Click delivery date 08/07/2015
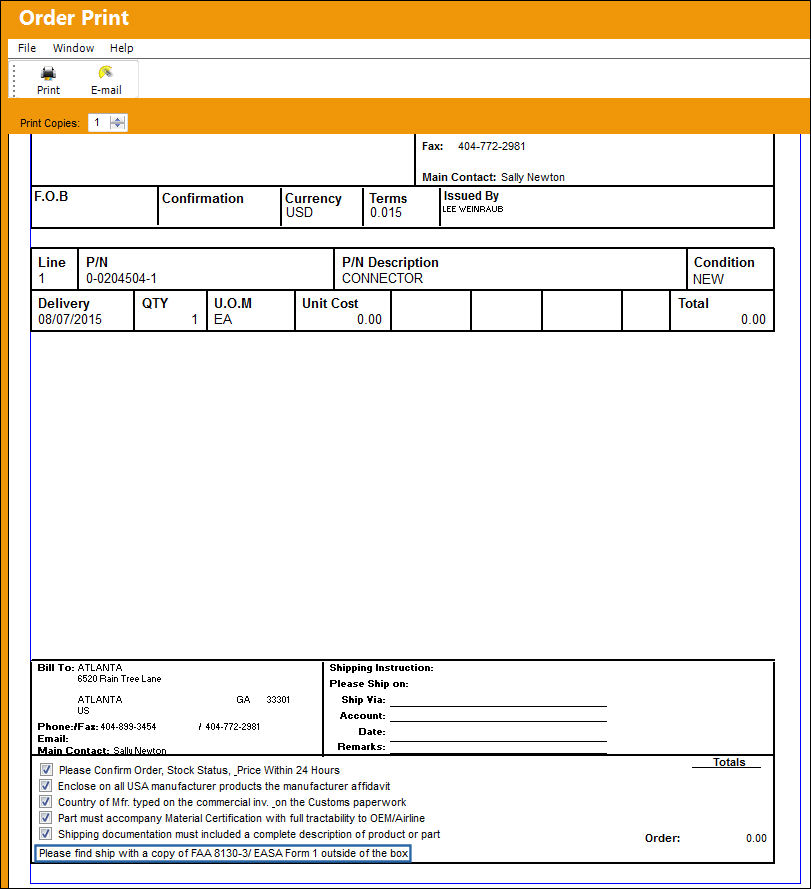811x889 pixels. [70, 319]
